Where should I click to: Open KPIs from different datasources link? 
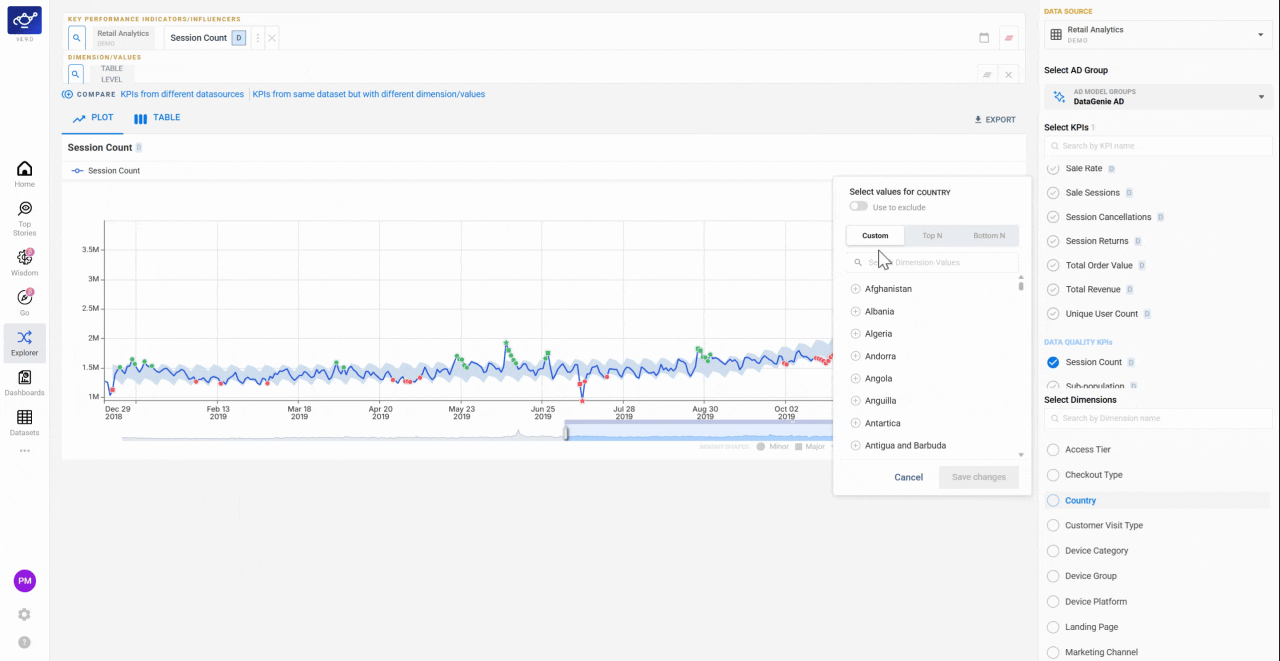(182, 94)
